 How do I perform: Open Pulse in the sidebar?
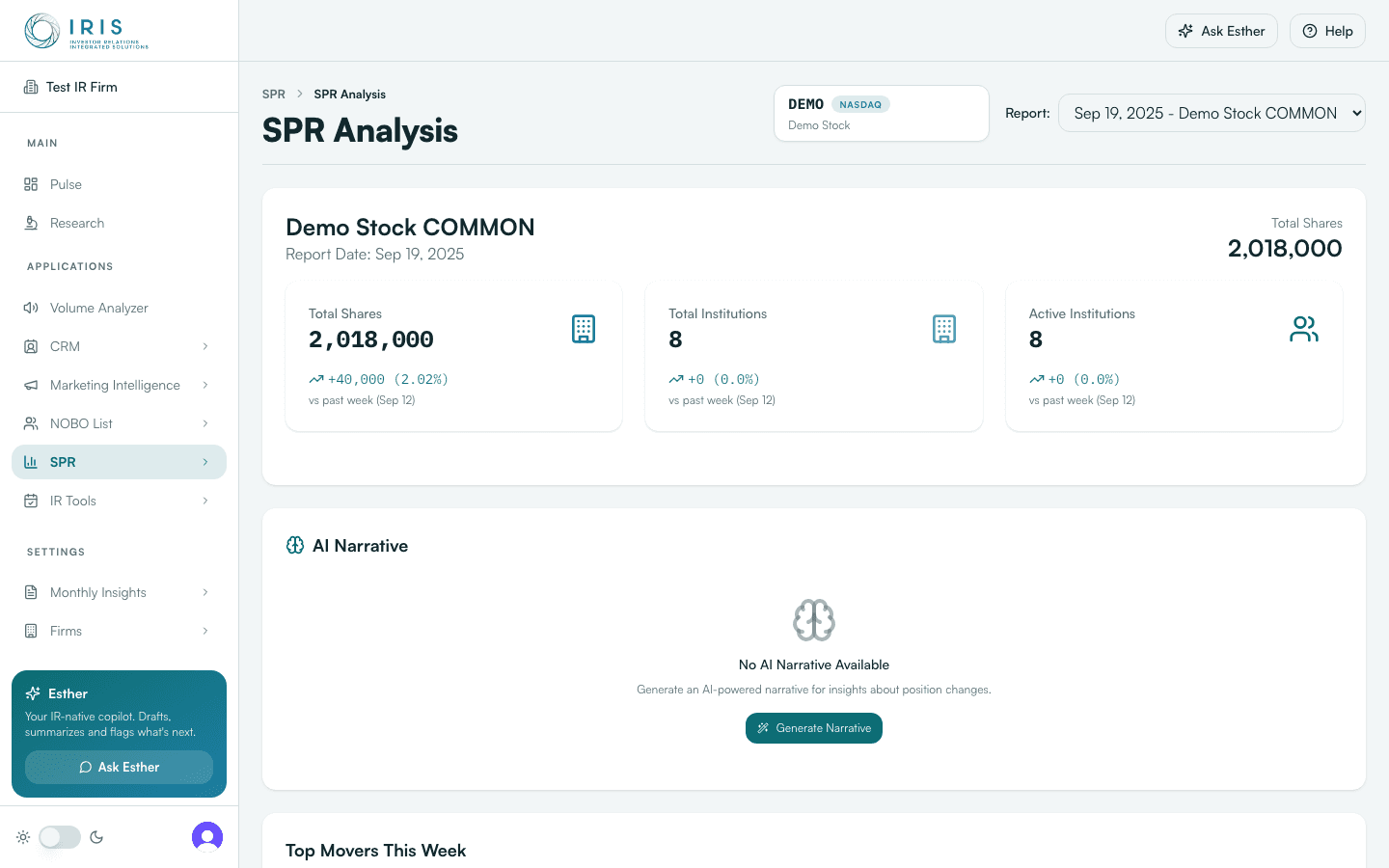coord(119,184)
